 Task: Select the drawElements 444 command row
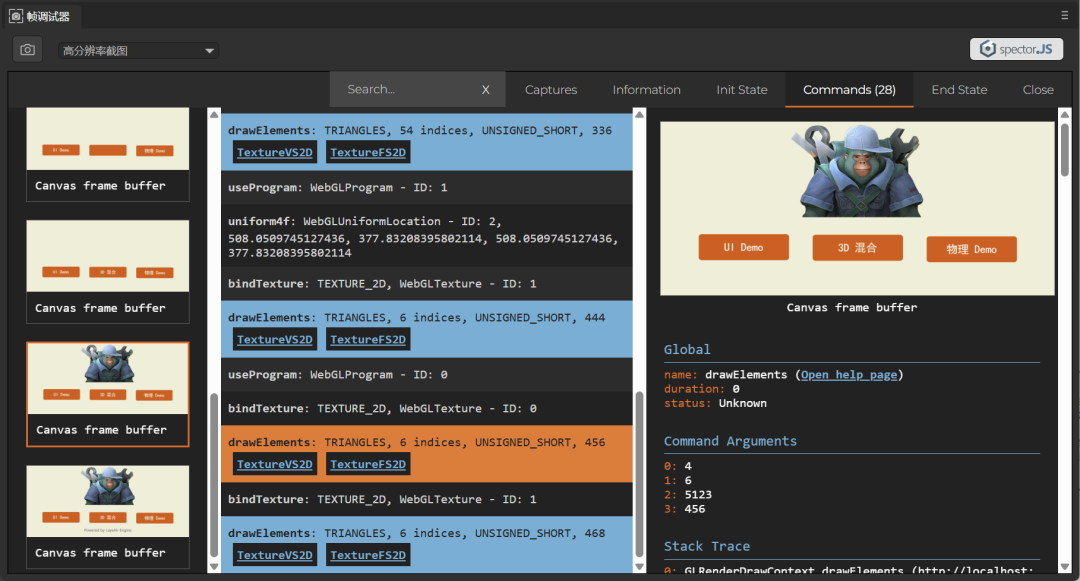point(426,329)
